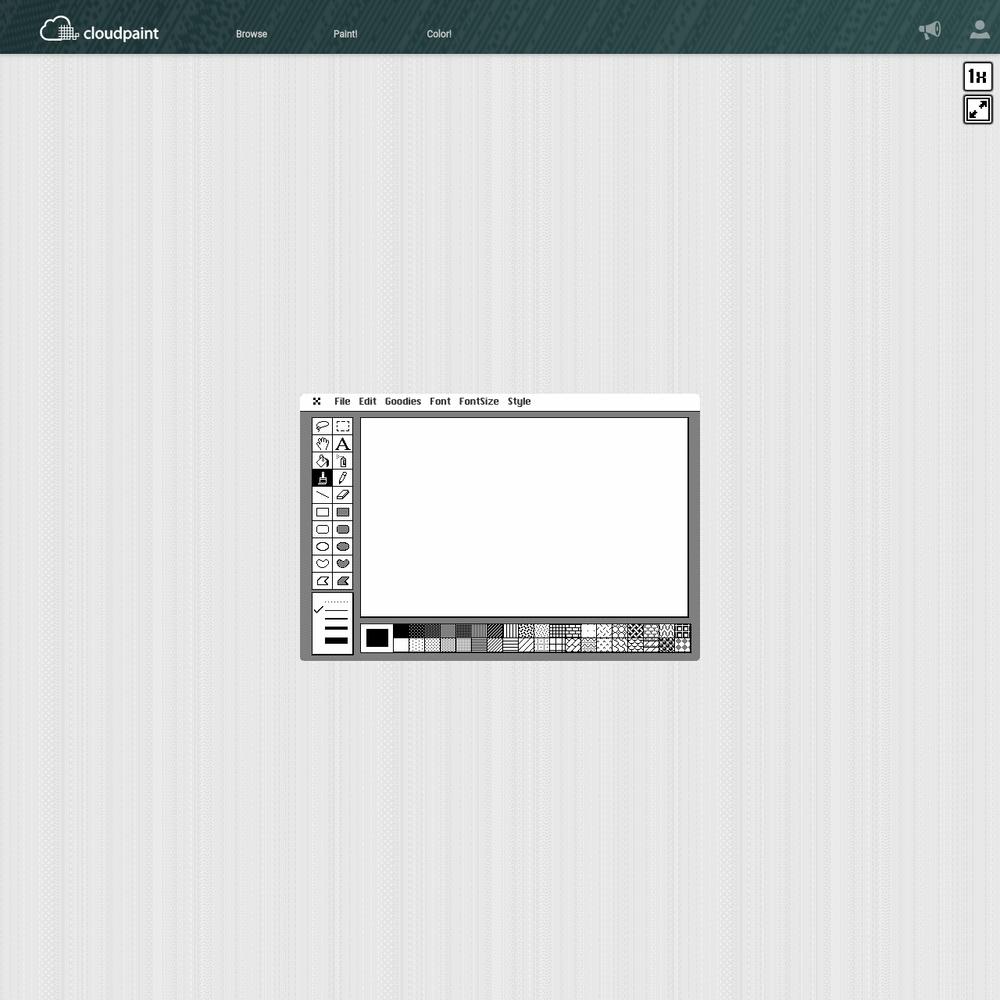
Task: Choose the checked thinnest solid line width
Action: [336, 610]
